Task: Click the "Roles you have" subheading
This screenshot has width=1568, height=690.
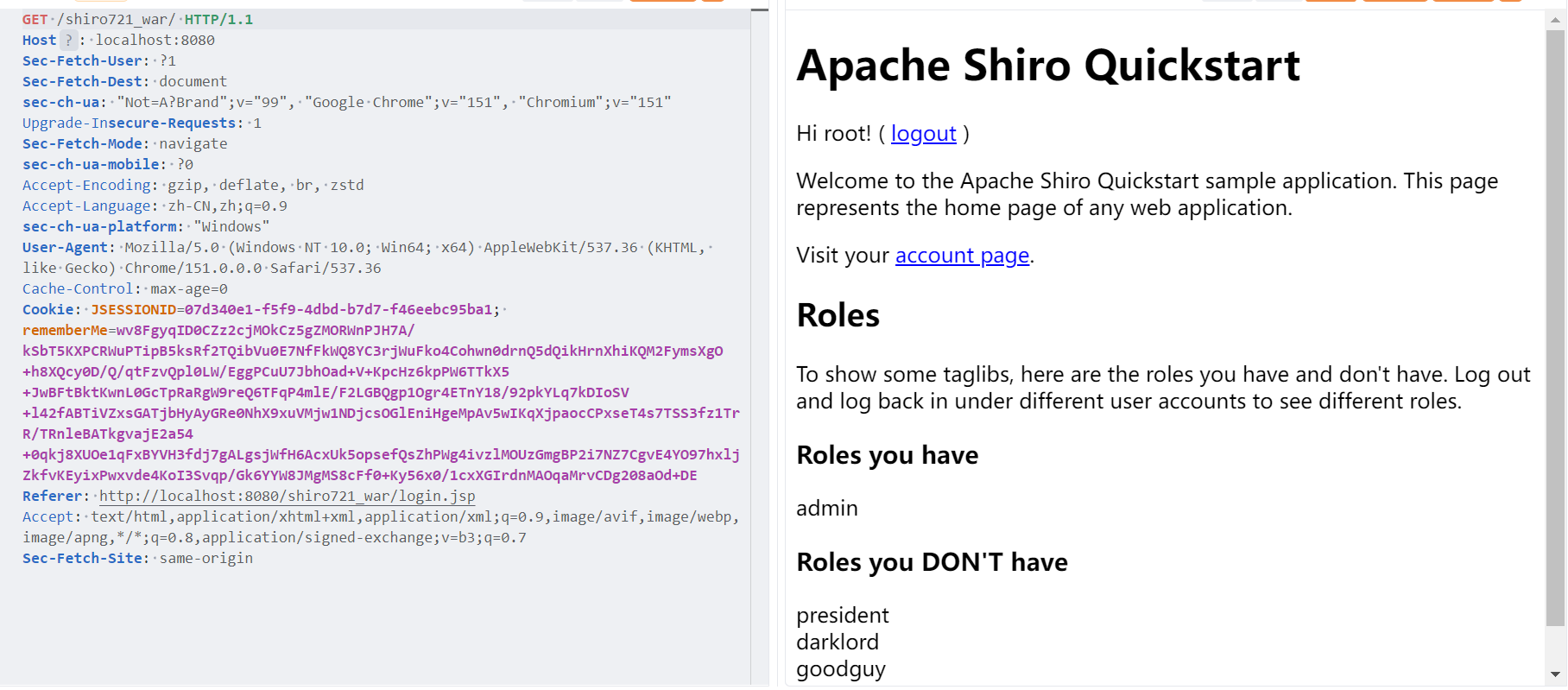Action: 888,455
